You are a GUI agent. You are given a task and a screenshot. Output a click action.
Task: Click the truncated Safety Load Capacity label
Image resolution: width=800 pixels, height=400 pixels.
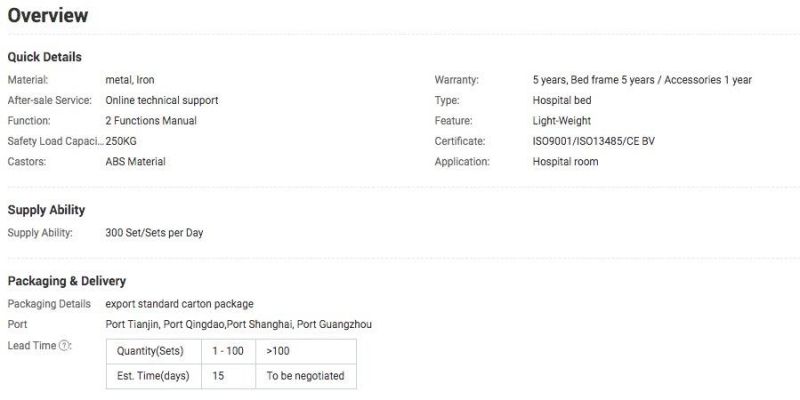(x=56, y=141)
